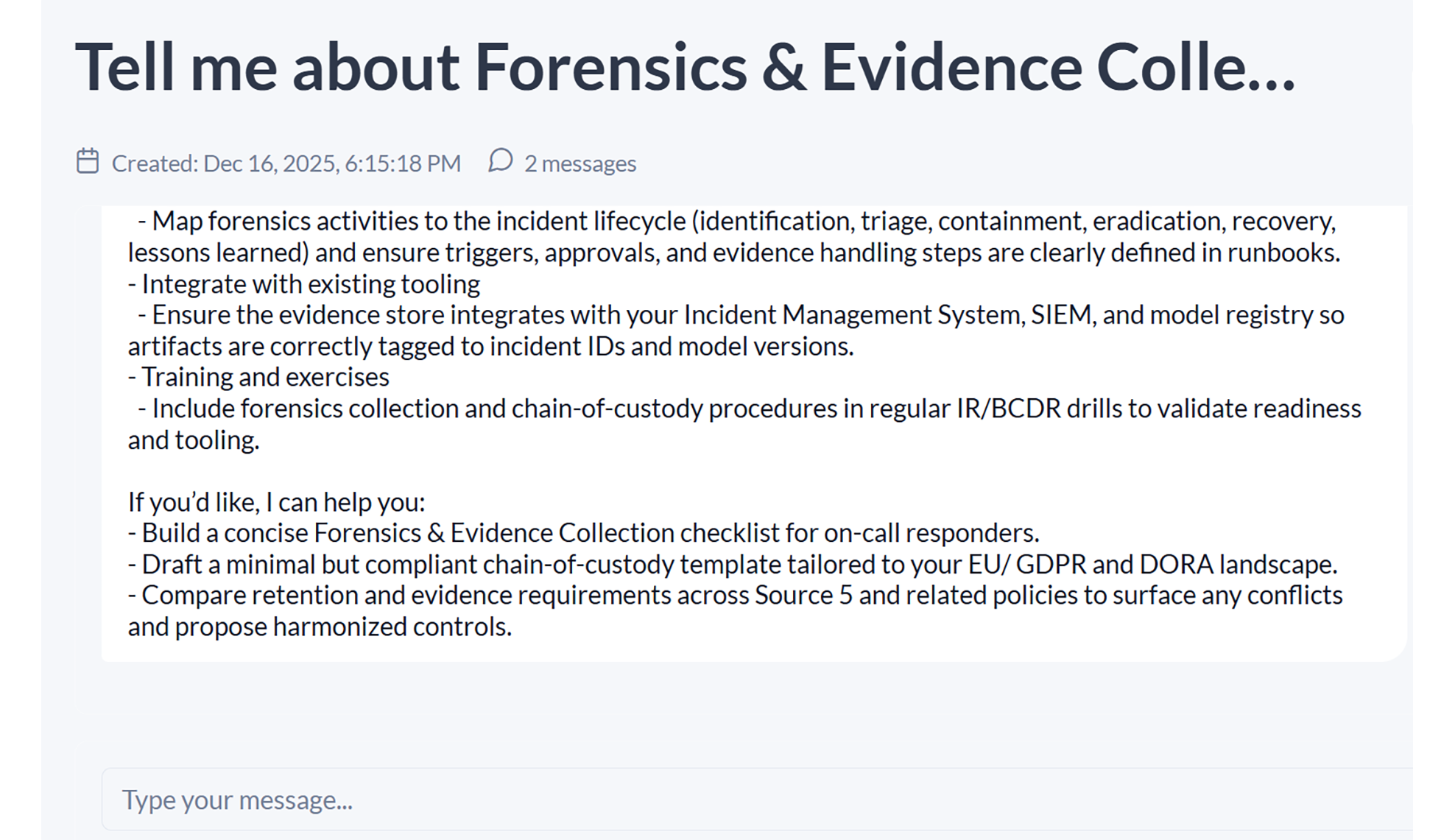Click the chat bubble messages icon
The height and width of the screenshot is (840, 1455).
pos(501,161)
